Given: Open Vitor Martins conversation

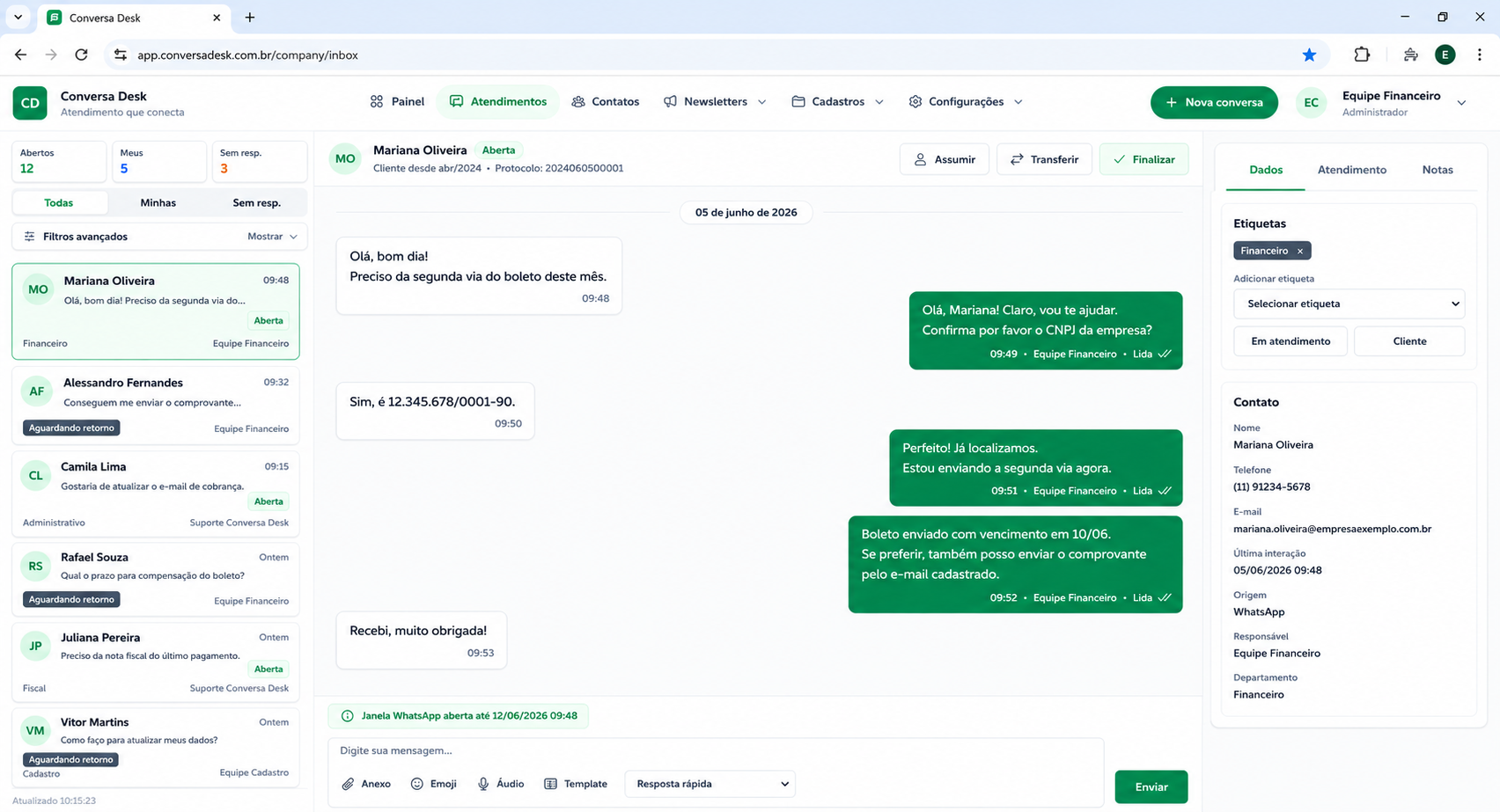Looking at the screenshot, I should pos(156,748).
